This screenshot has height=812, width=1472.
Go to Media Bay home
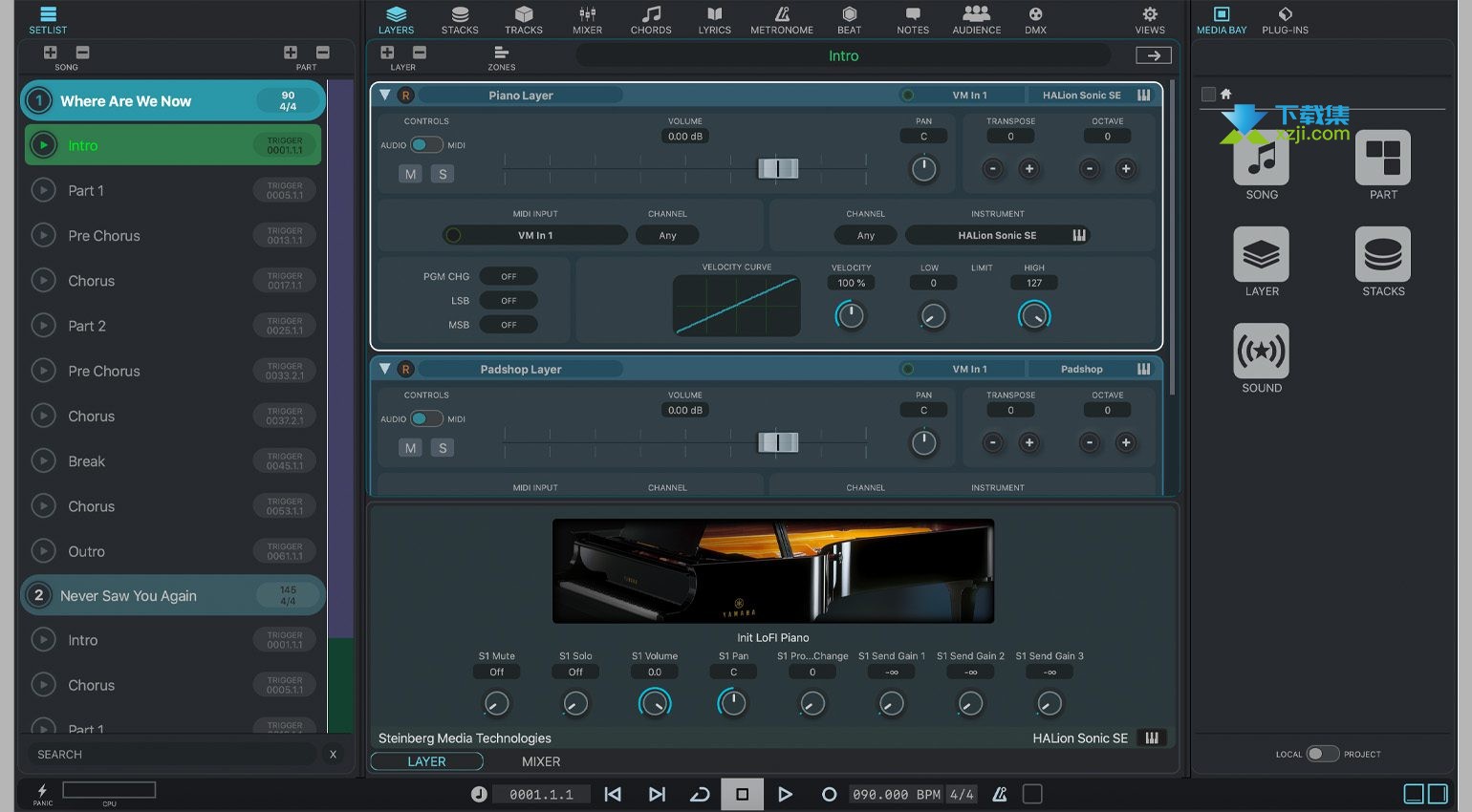tap(1226, 94)
